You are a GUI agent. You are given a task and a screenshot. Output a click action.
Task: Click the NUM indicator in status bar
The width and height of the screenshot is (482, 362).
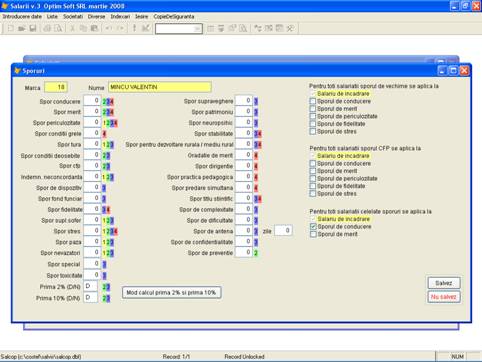[x=457, y=357]
